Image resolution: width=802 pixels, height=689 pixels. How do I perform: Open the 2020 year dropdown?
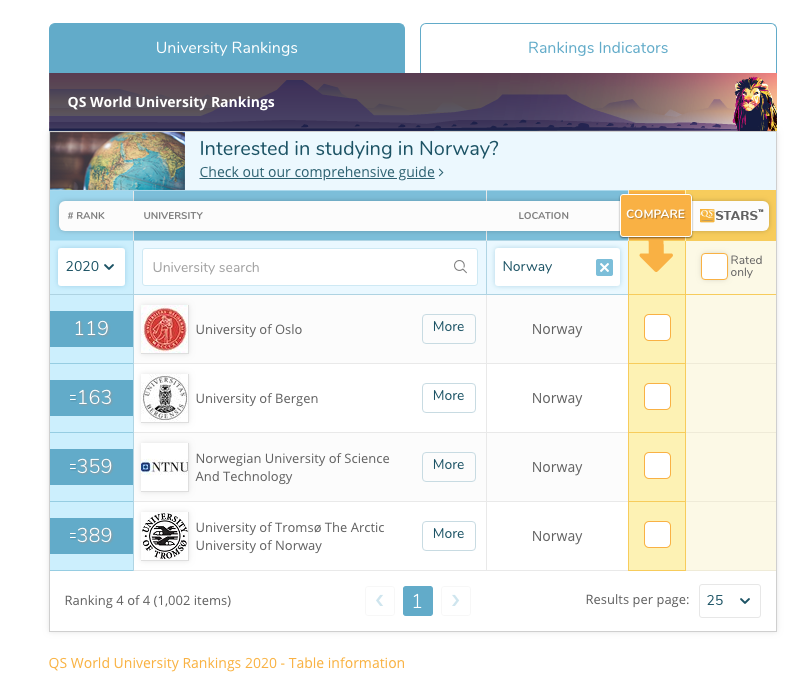point(91,266)
